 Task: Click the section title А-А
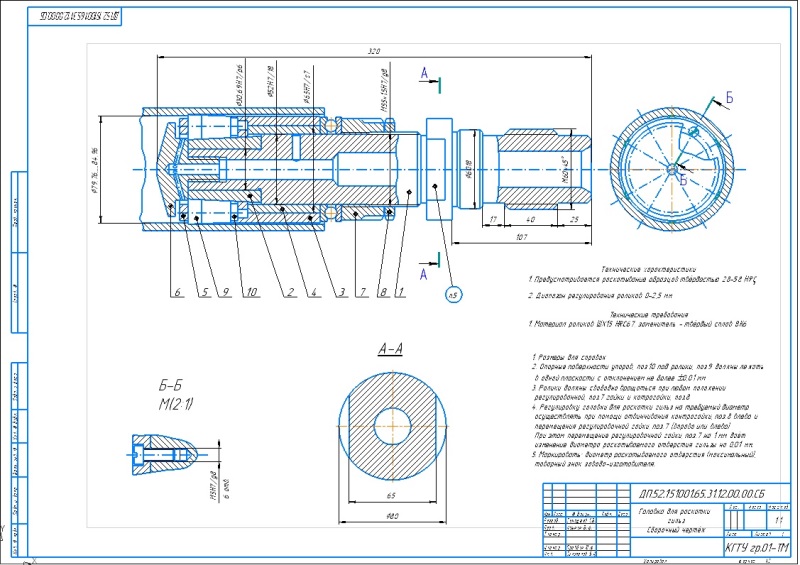pyautogui.click(x=390, y=349)
